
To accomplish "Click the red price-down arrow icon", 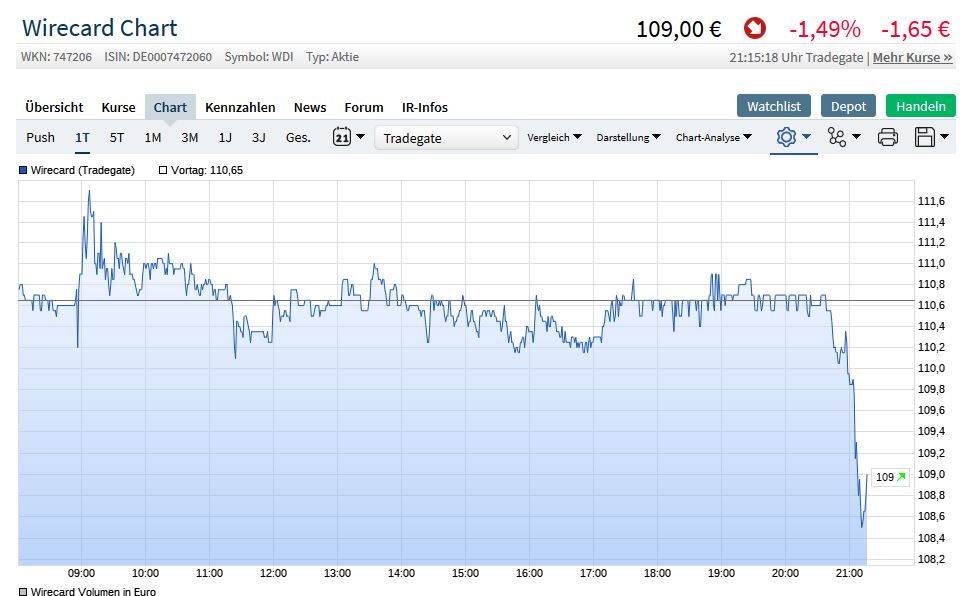I will [755, 29].
